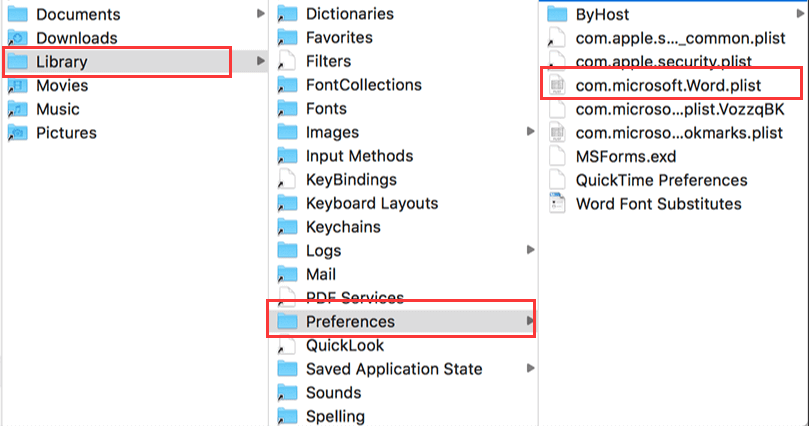Click the Sounds folder icon

(x=287, y=392)
